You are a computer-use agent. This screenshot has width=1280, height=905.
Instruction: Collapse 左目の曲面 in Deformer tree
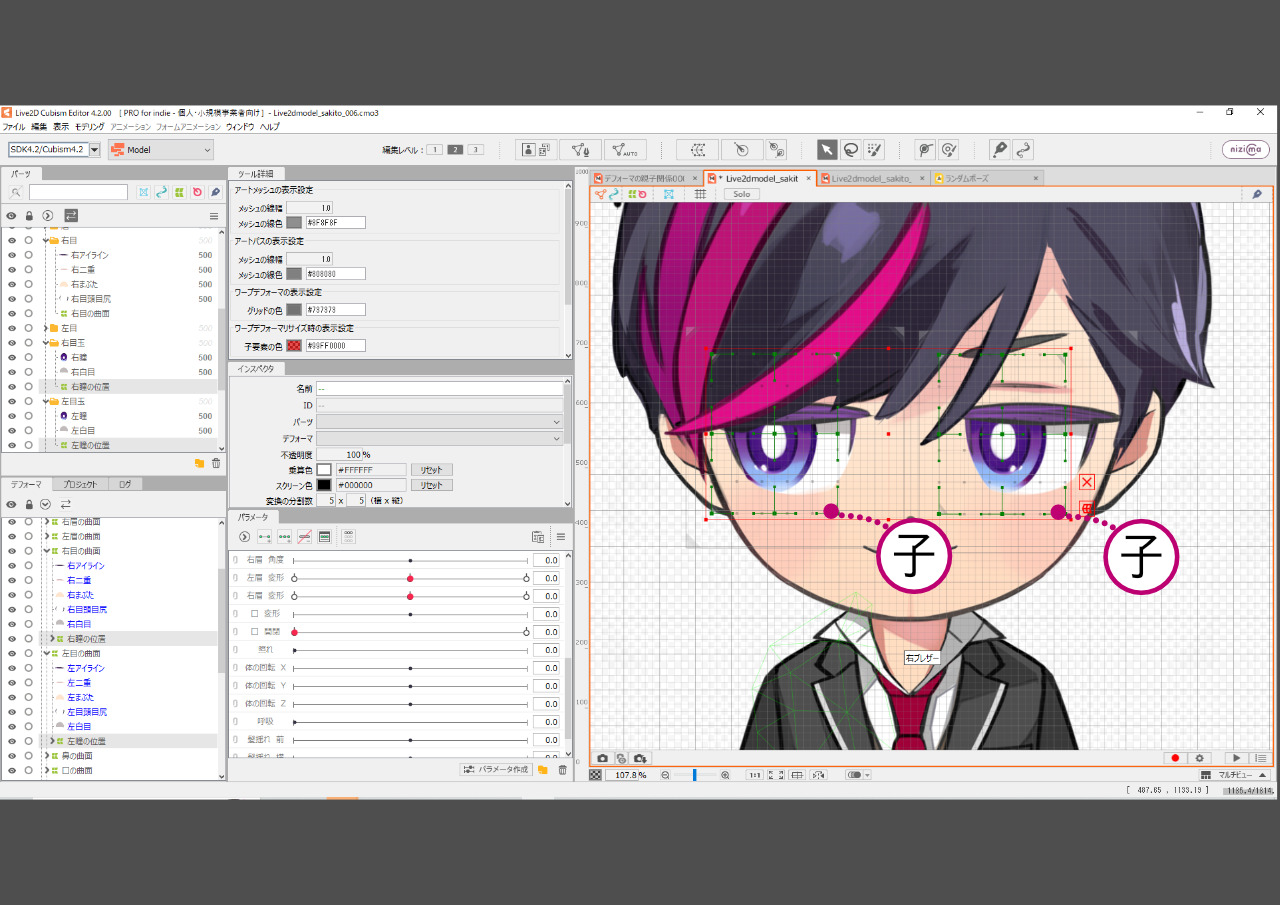(46, 653)
